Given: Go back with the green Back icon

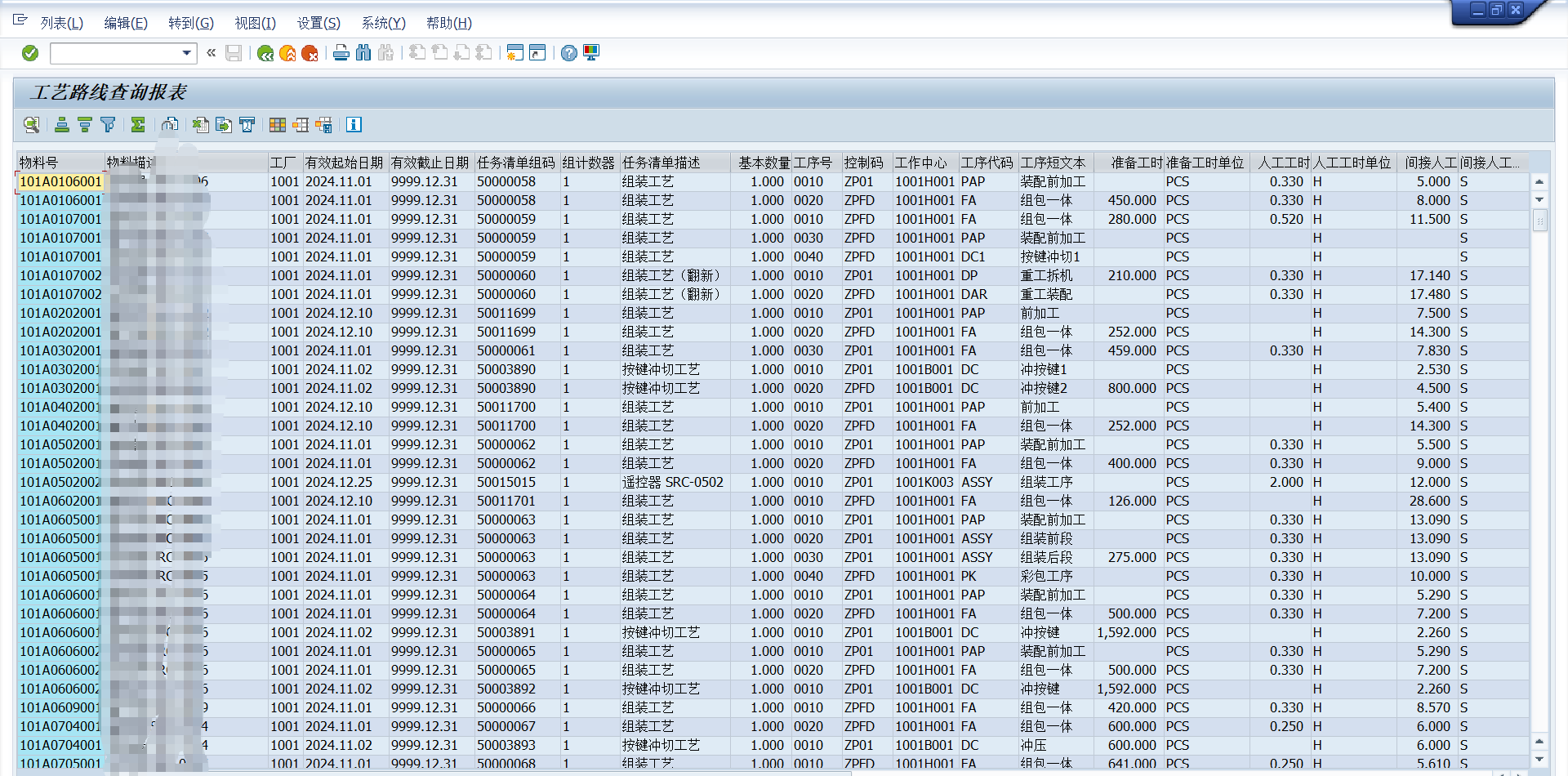Looking at the screenshot, I should point(265,53).
